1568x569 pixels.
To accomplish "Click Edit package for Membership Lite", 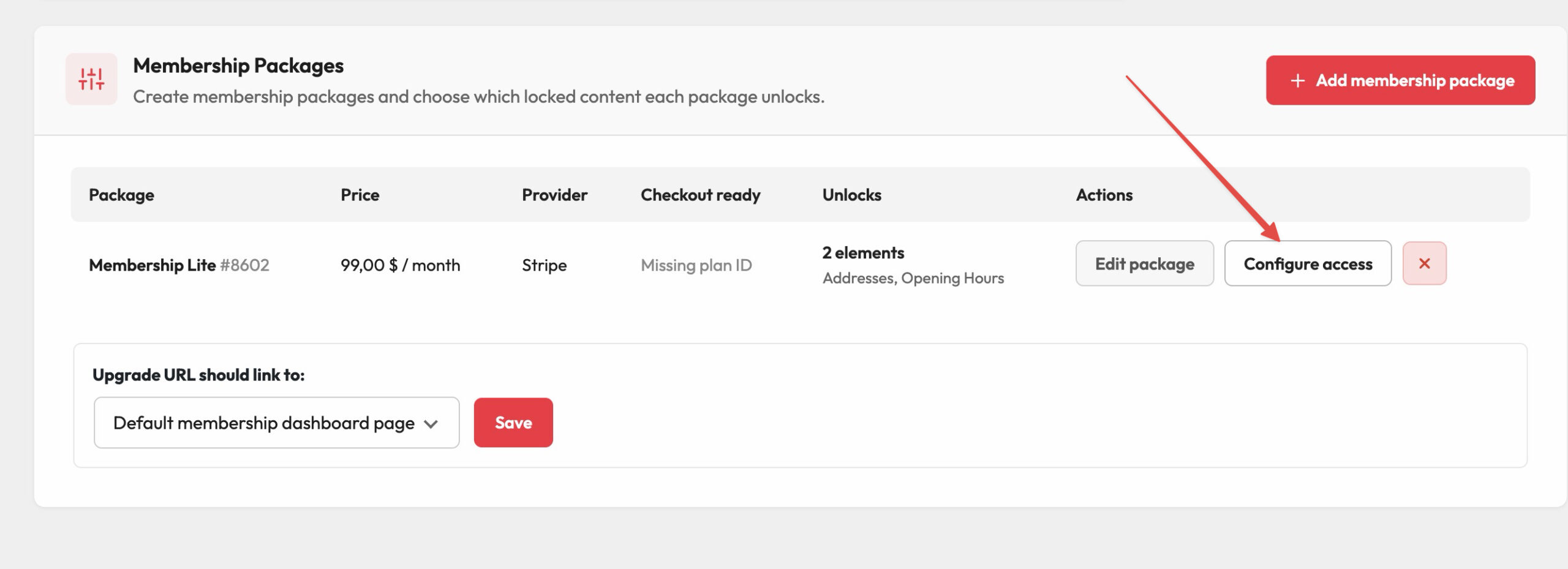I will [x=1144, y=263].
